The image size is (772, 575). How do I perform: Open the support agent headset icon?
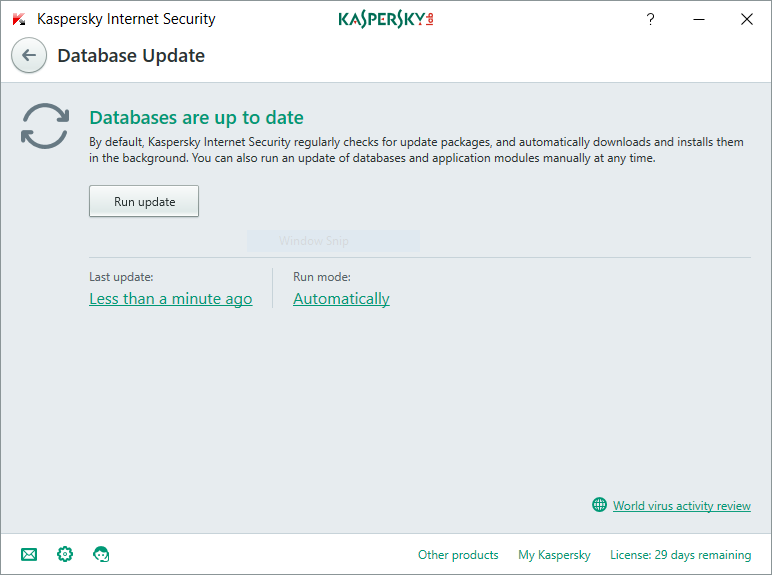tap(101, 554)
